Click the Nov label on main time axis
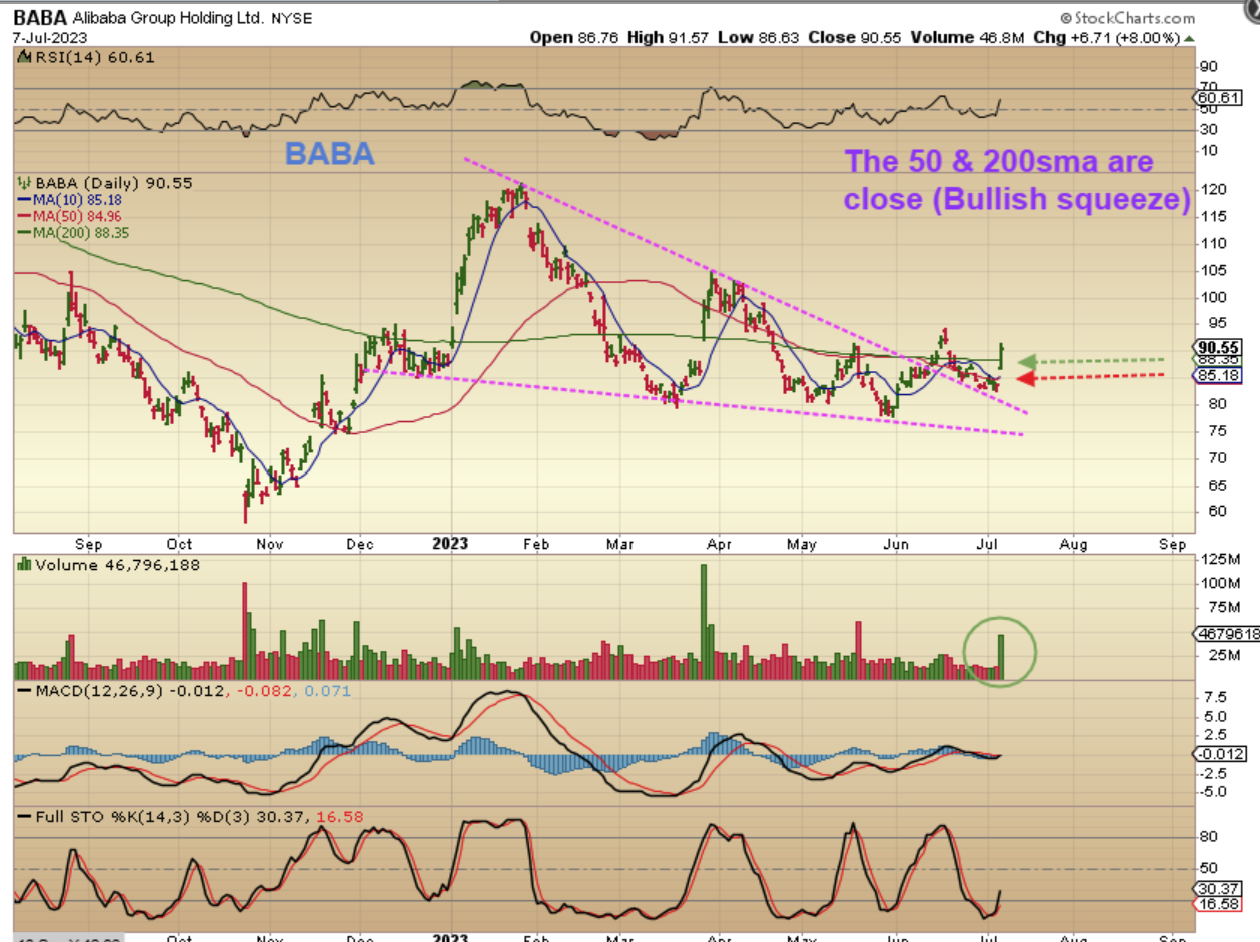This screenshot has width=1260, height=942. coord(270,544)
